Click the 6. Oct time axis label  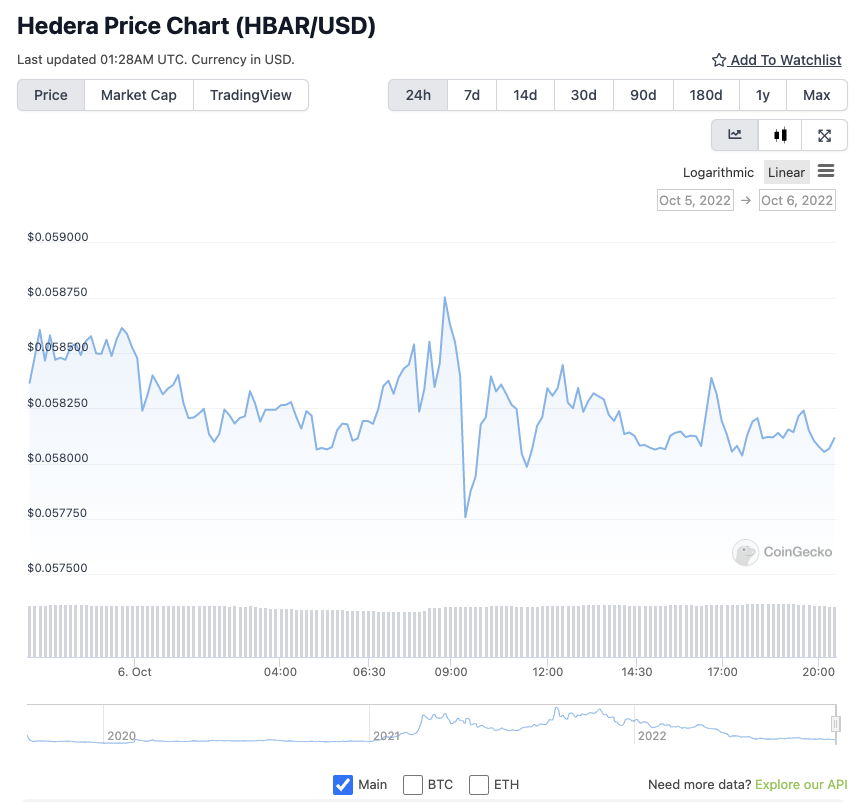coord(134,672)
